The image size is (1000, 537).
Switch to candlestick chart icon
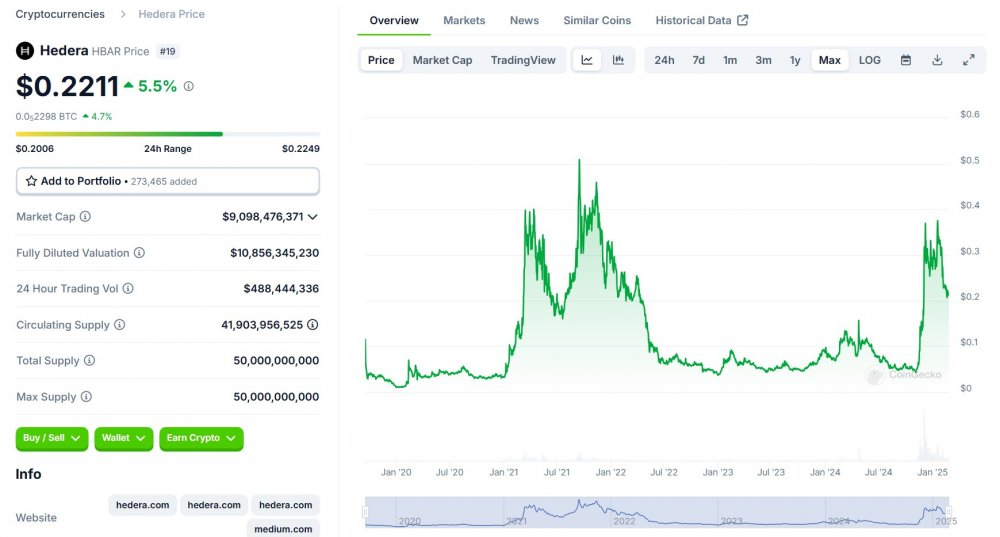point(618,60)
